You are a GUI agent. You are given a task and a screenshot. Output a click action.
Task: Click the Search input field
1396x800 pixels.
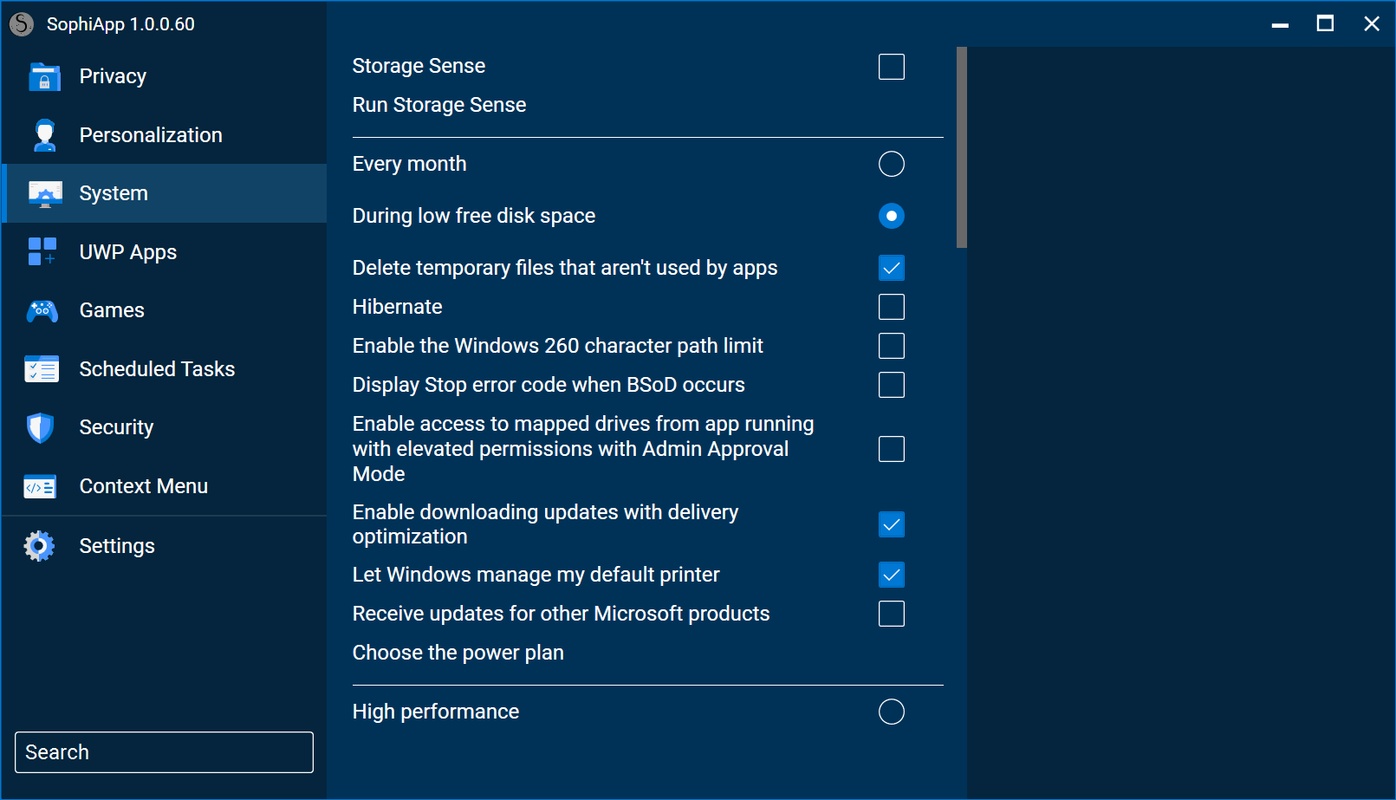pos(164,753)
